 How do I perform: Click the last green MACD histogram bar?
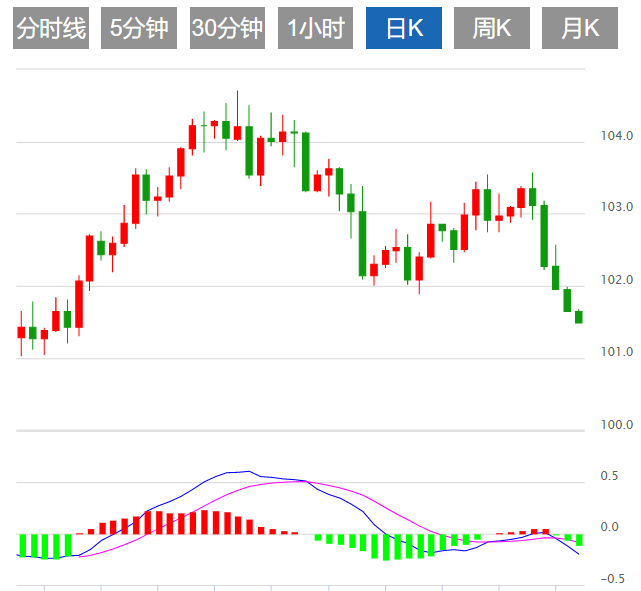[x=579, y=540]
